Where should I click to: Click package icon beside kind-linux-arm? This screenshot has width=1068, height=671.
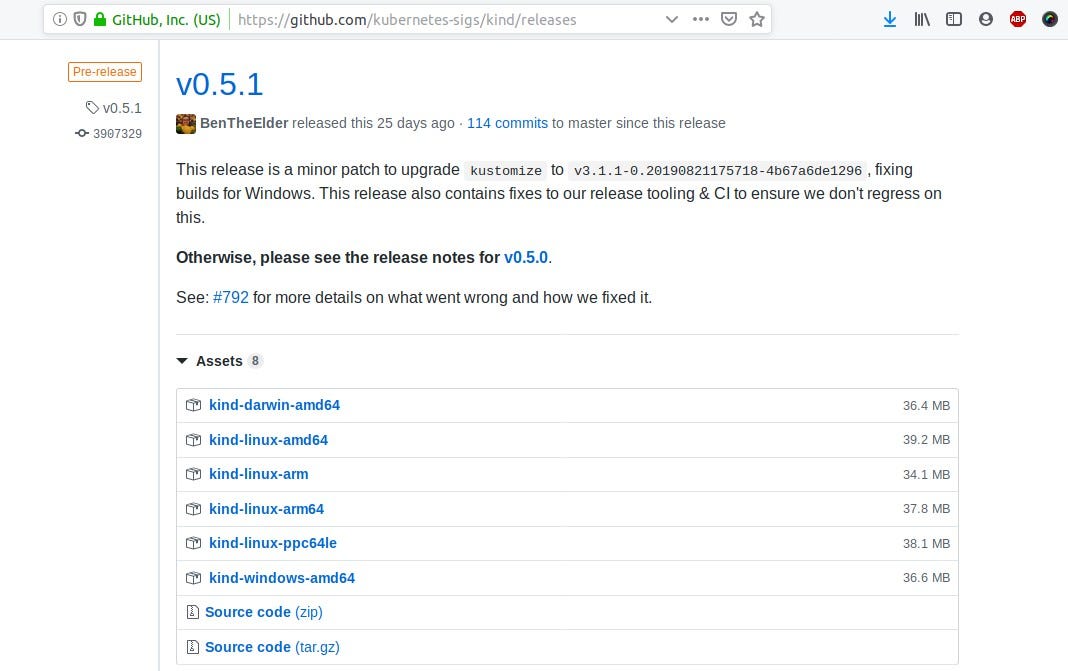[193, 474]
